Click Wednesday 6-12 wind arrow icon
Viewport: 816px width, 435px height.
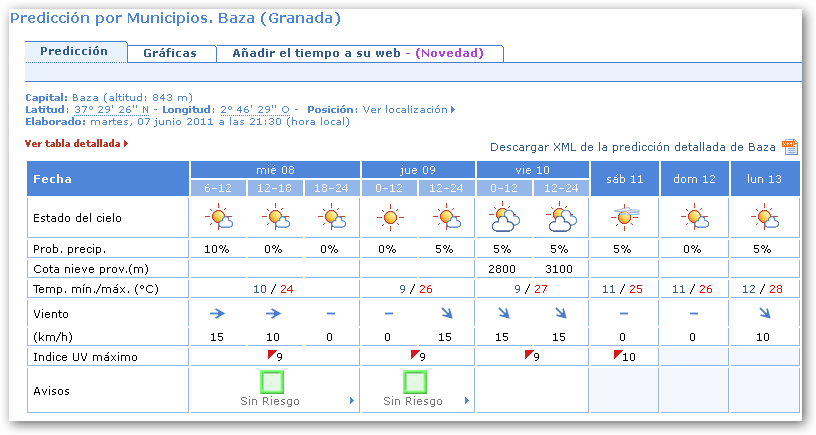coord(217,313)
